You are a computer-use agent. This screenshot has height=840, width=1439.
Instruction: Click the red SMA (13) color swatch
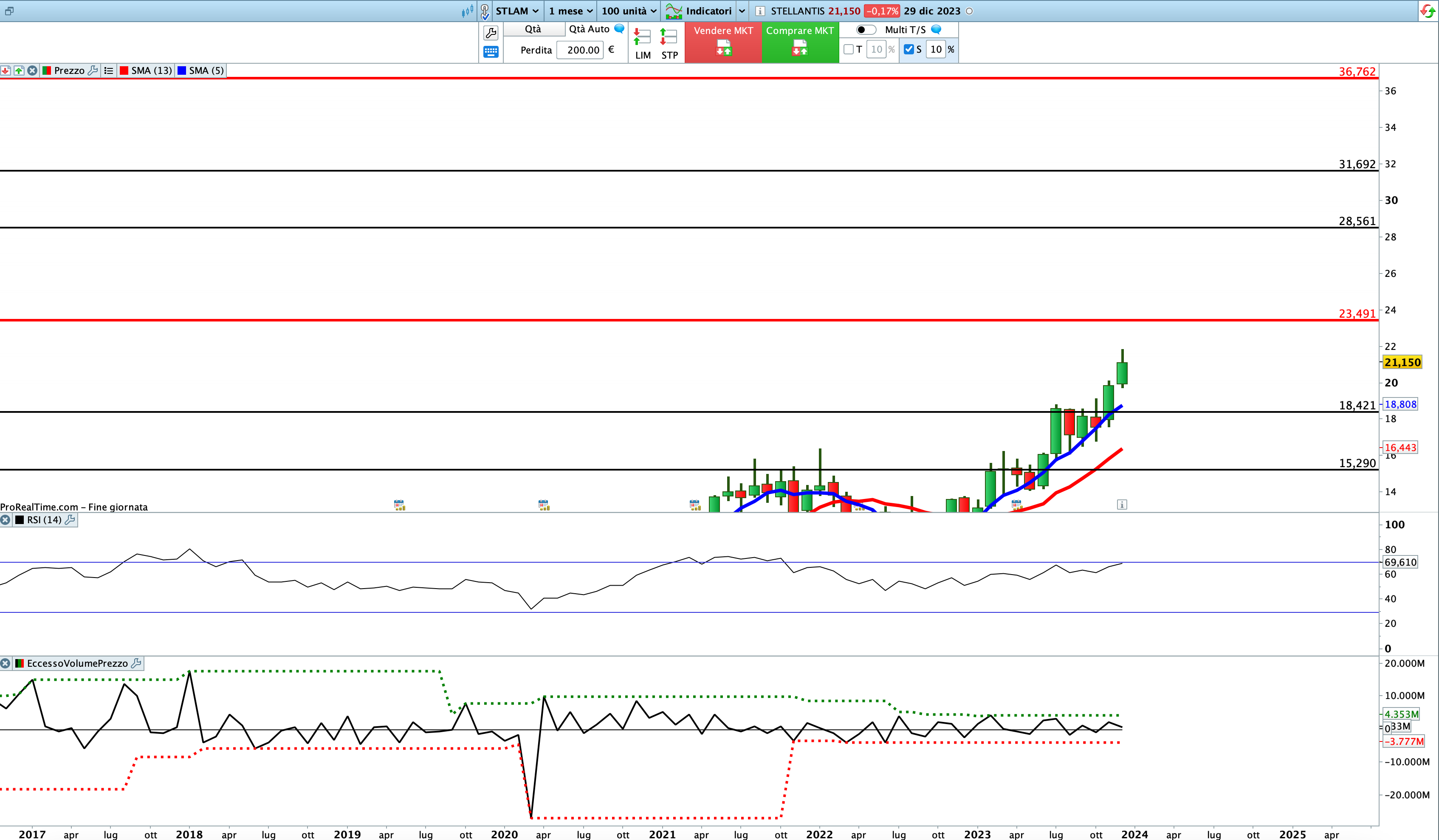tap(123, 70)
